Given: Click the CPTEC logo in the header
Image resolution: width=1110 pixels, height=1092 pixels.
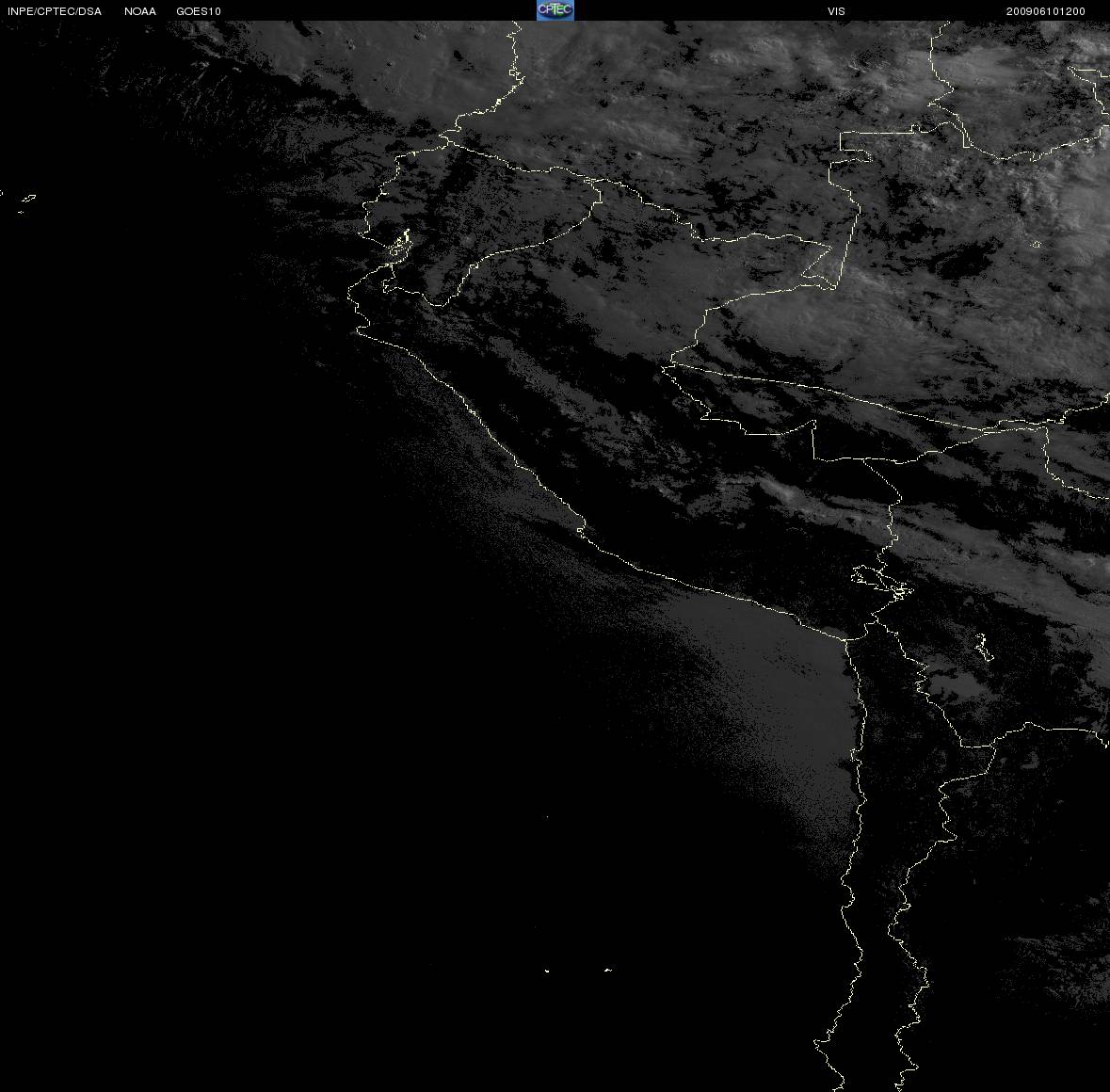Looking at the screenshot, I should 555,10.
